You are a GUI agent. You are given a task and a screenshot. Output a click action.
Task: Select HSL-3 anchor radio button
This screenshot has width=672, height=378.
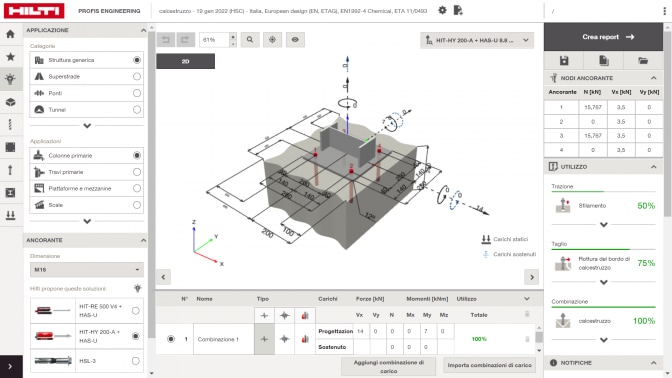click(x=135, y=361)
